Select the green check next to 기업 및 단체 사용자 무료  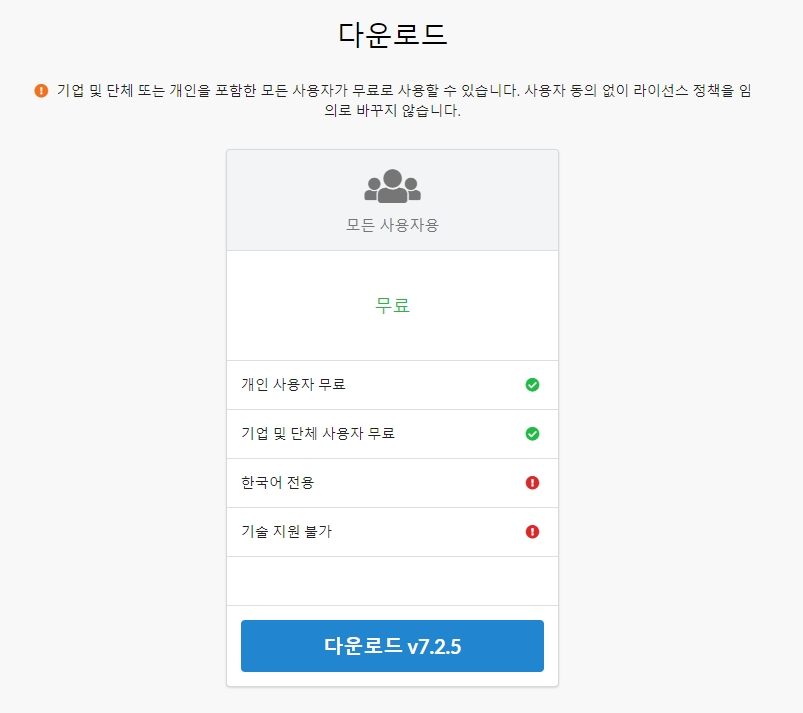tap(531, 433)
